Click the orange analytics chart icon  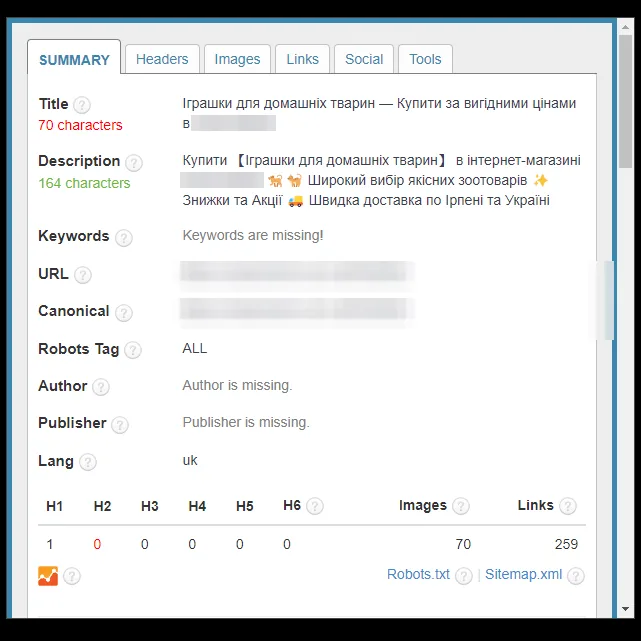pos(48,576)
